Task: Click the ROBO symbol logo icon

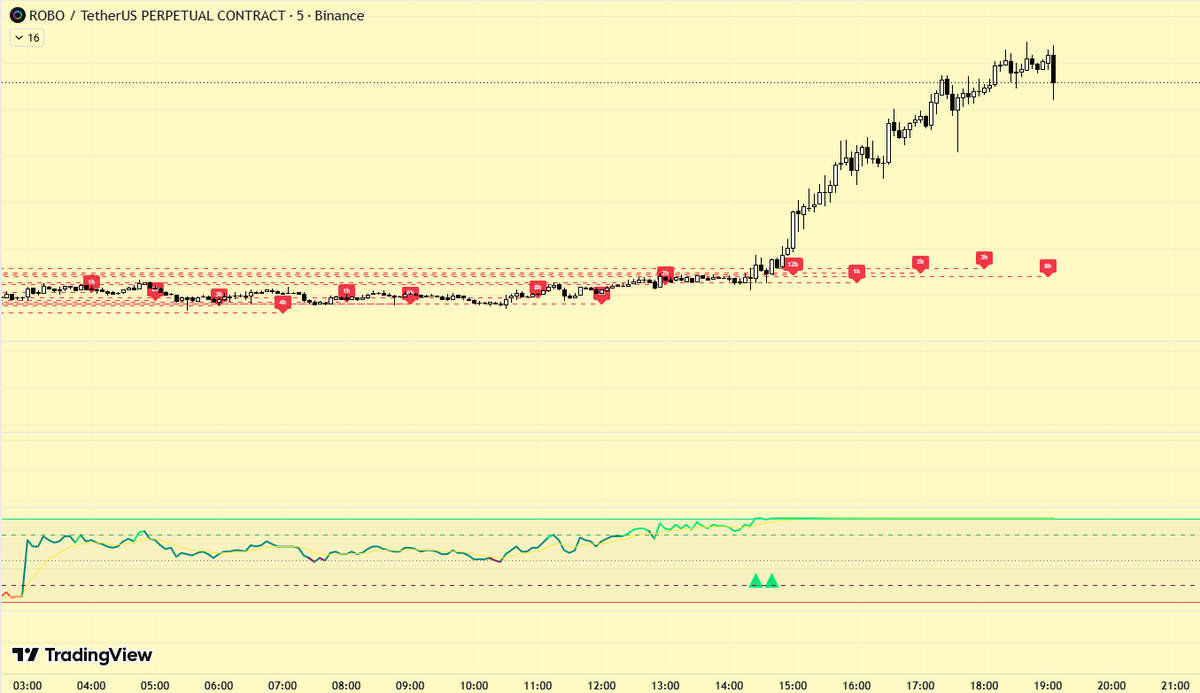Action: coord(17,16)
